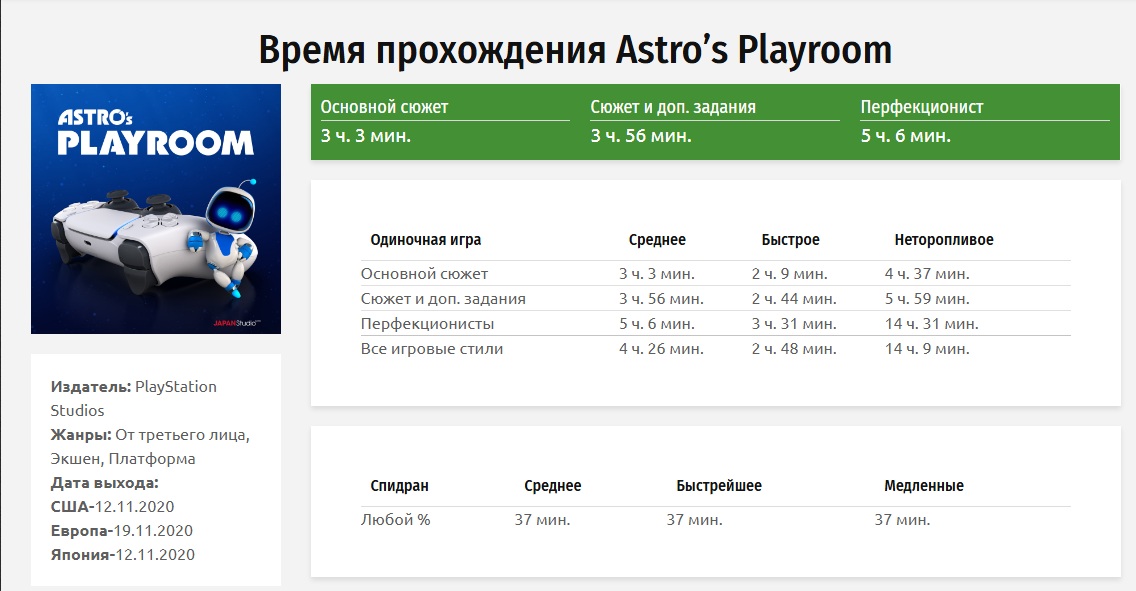The image size is (1136, 591).
Task: Click the 'Среднее' header in the single-player table
Action: point(657,240)
